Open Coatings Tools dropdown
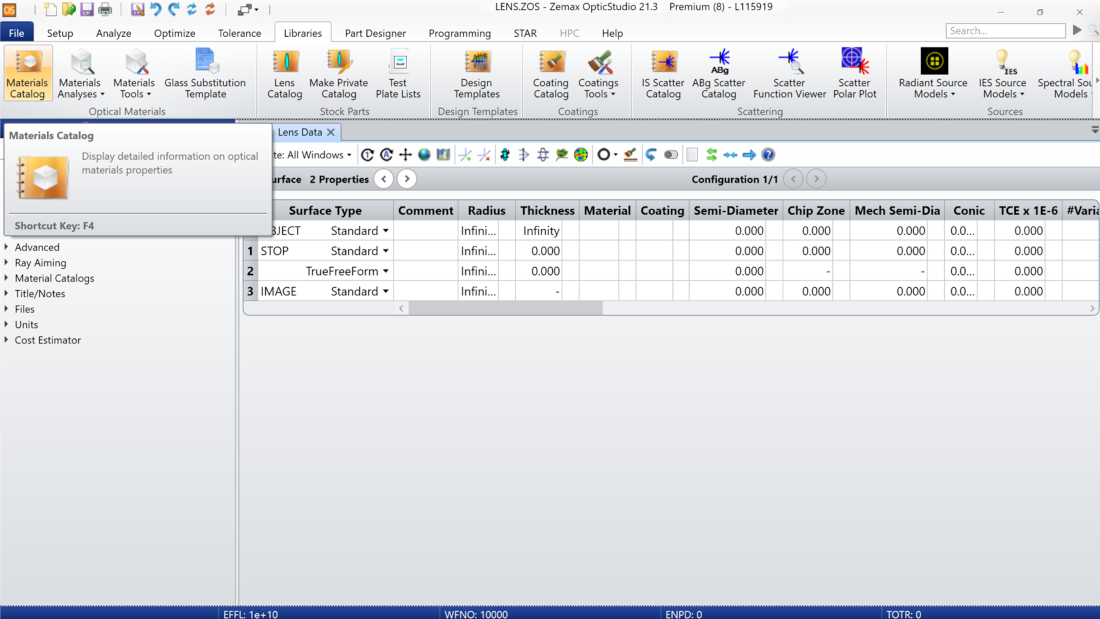Image resolution: width=1100 pixels, height=619 pixels. click(x=598, y=74)
